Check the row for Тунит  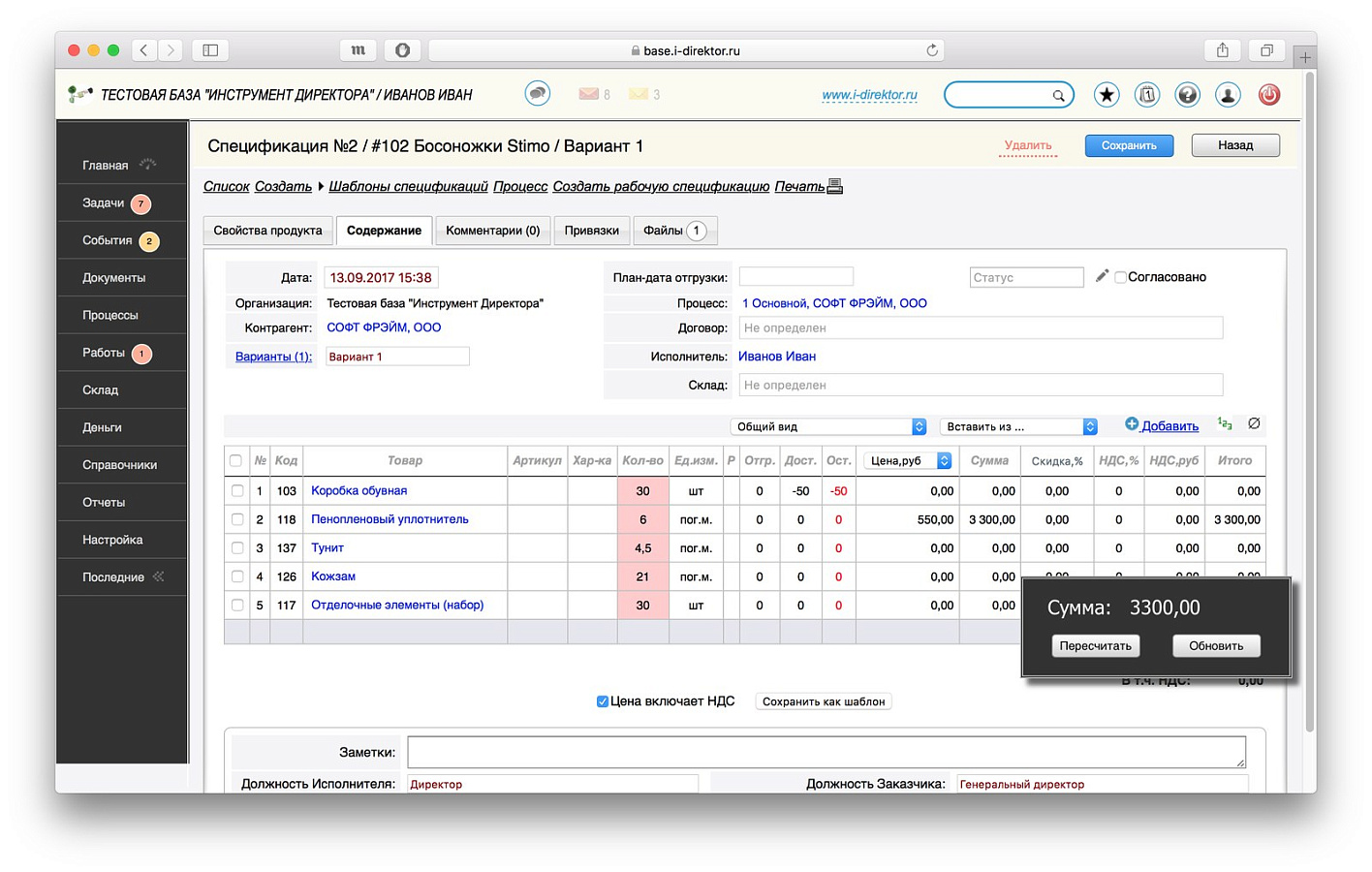pos(237,548)
